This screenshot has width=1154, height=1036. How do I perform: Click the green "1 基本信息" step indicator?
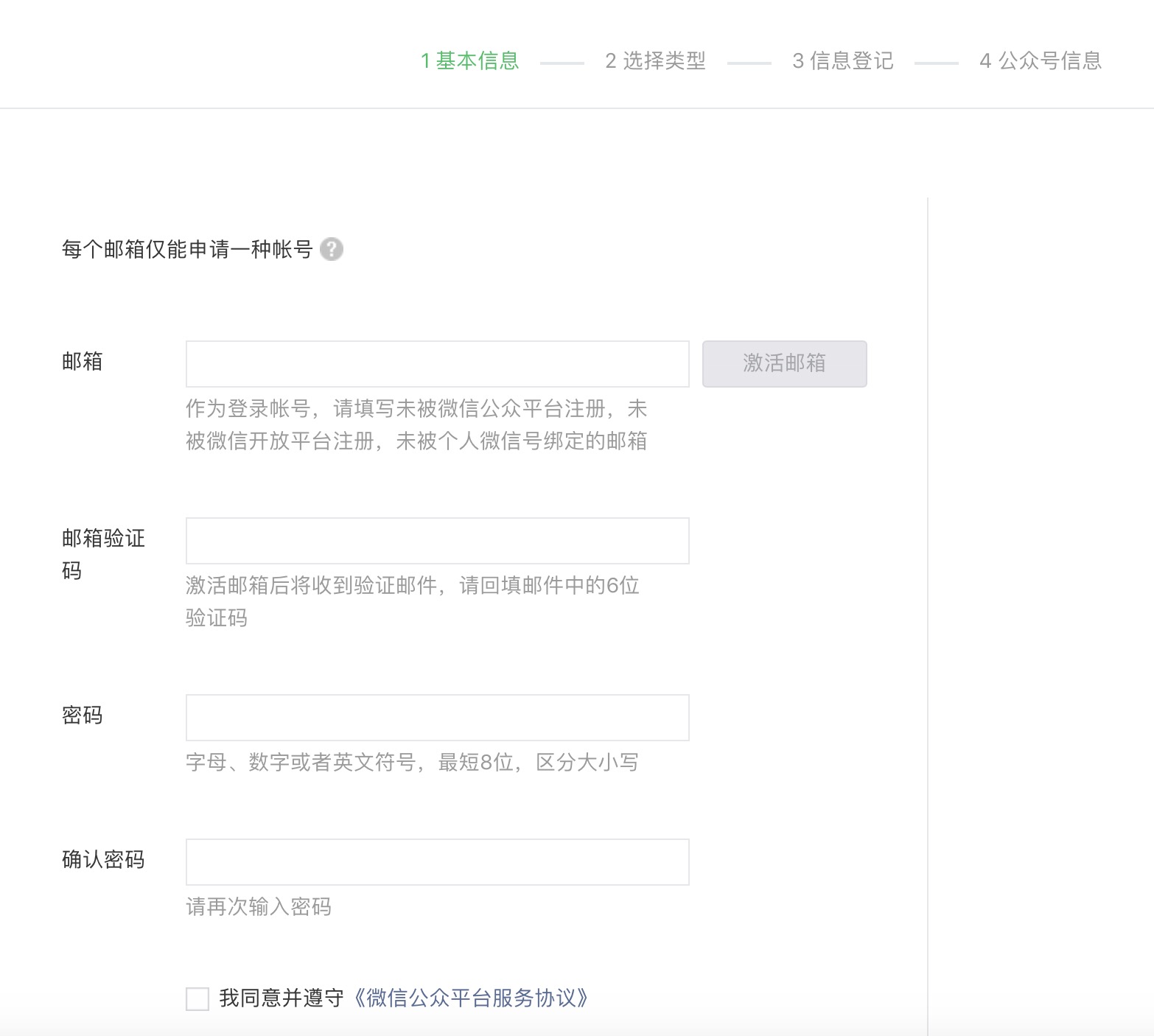coord(469,61)
